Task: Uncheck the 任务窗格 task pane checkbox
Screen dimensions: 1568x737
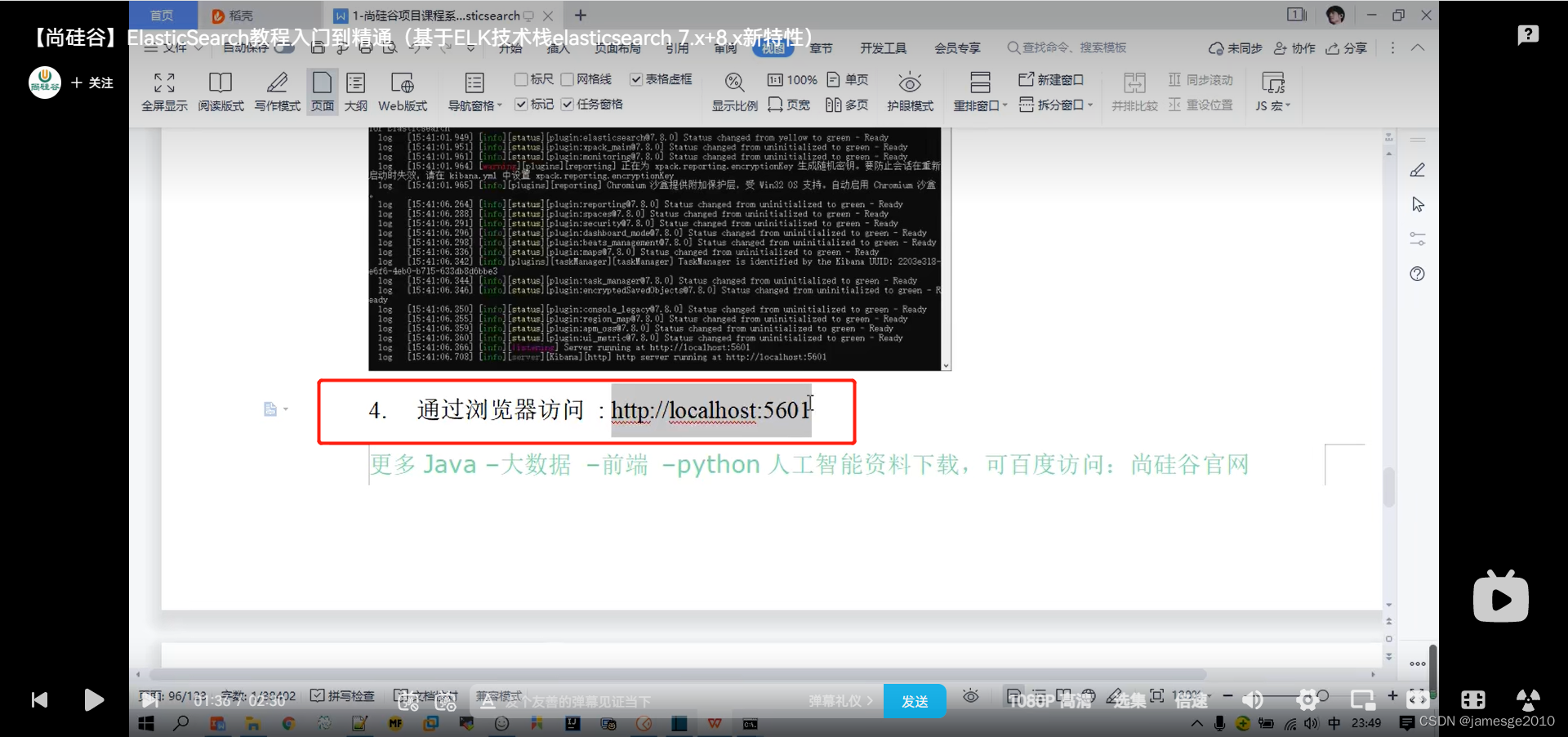Action: tap(567, 105)
